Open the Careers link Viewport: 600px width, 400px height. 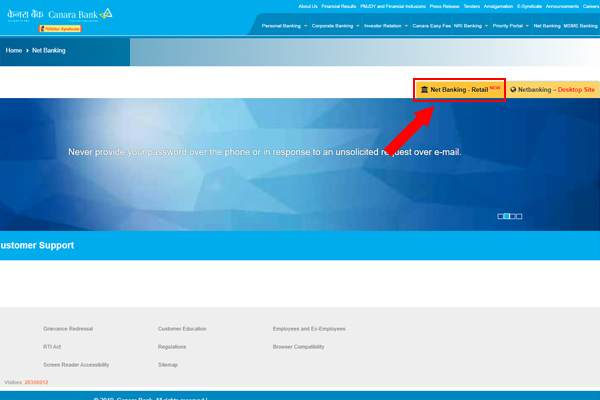point(591,7)
